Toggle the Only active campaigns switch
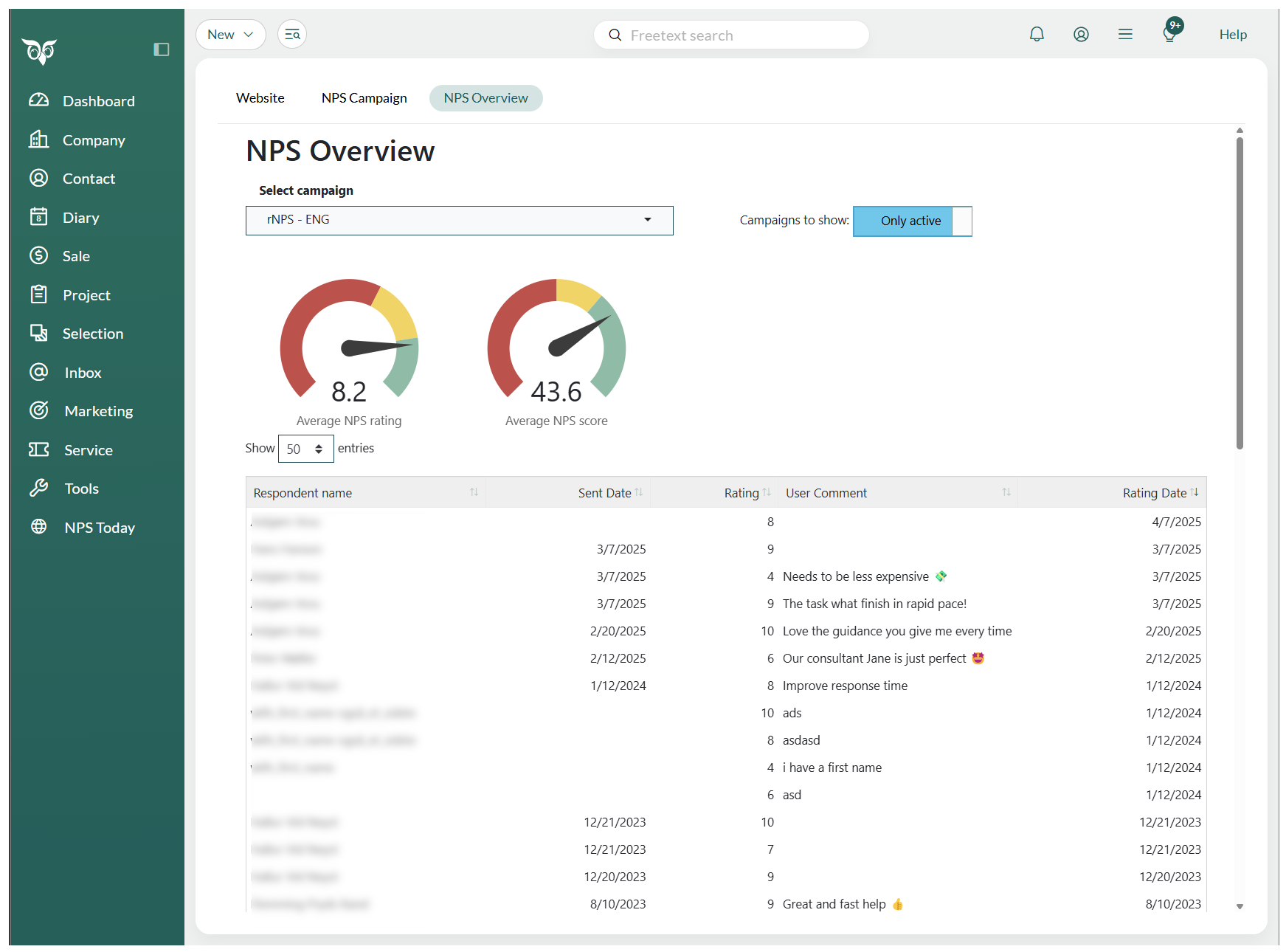The width and height of the screenshot is (1286, 952). coord(912,221)
